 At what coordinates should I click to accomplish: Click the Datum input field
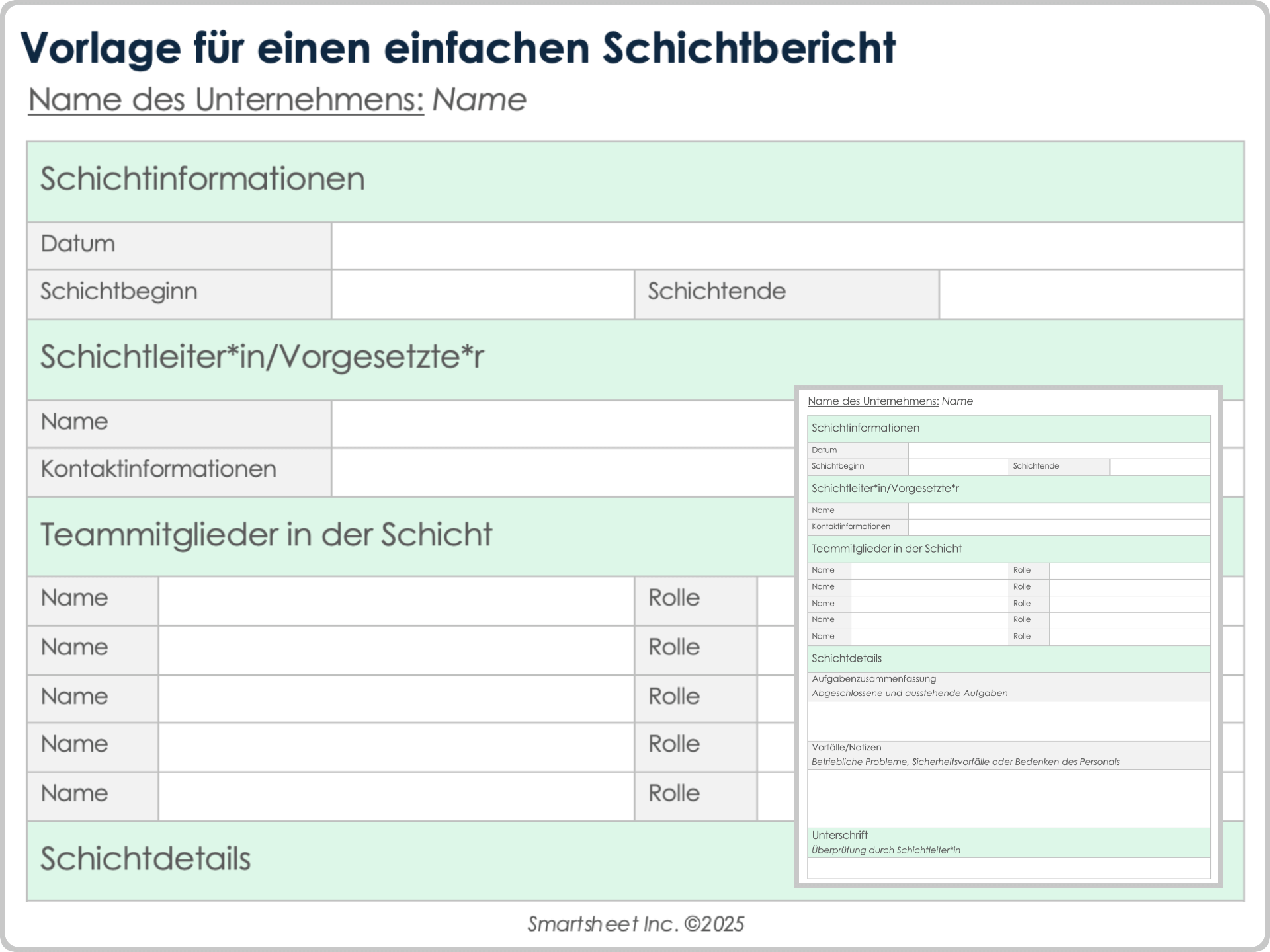point(787,246)
